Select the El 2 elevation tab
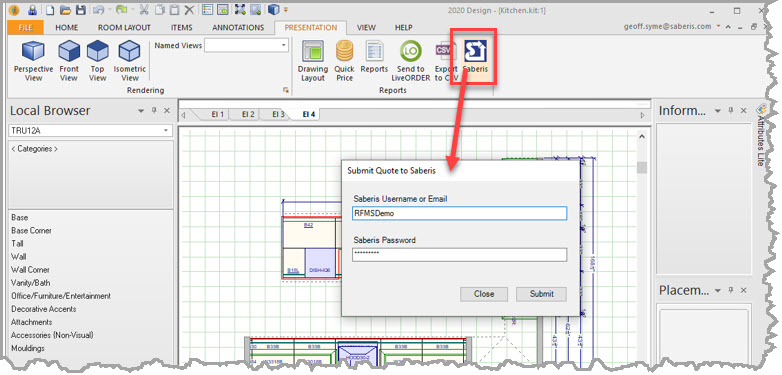Image resolution: width=782 pixels, height=375 pixels. (248, 114)
